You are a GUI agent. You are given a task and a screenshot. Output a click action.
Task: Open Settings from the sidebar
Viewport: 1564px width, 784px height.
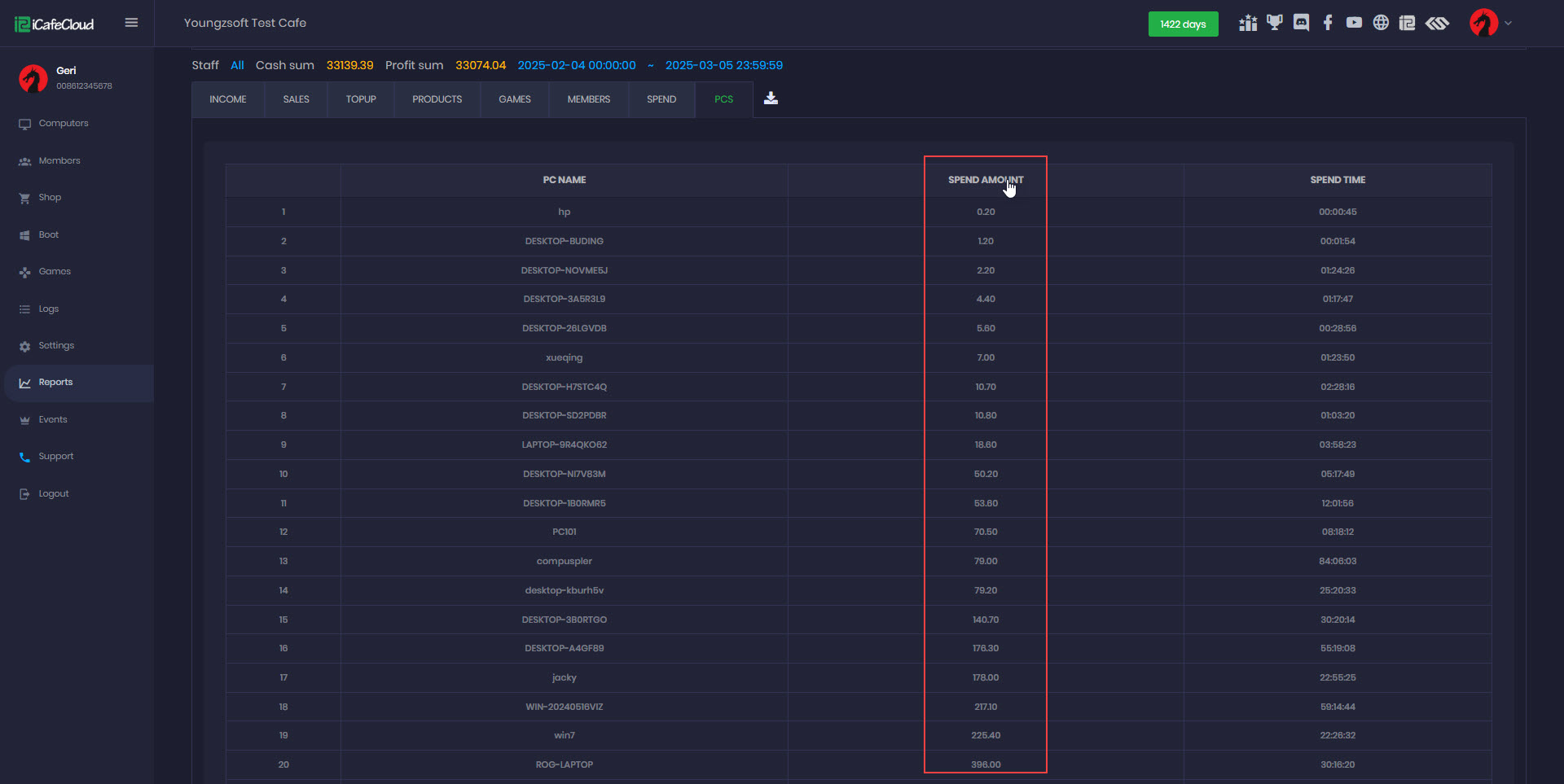tap(56, 346)
